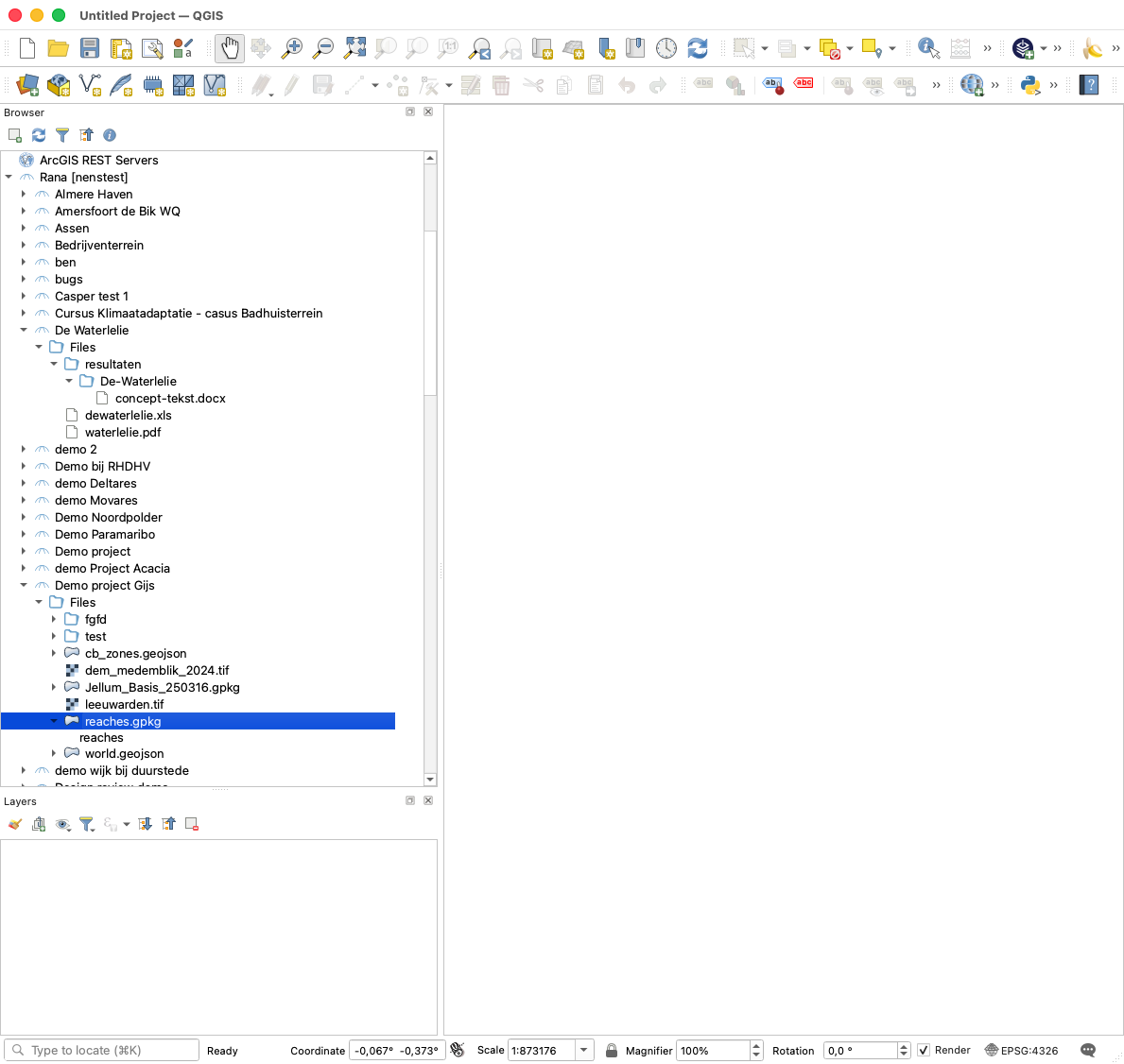The width and height of the screenshot is (1124, 1064).
Task: Click the banana plugin icon
Action: click(1092, 48)
